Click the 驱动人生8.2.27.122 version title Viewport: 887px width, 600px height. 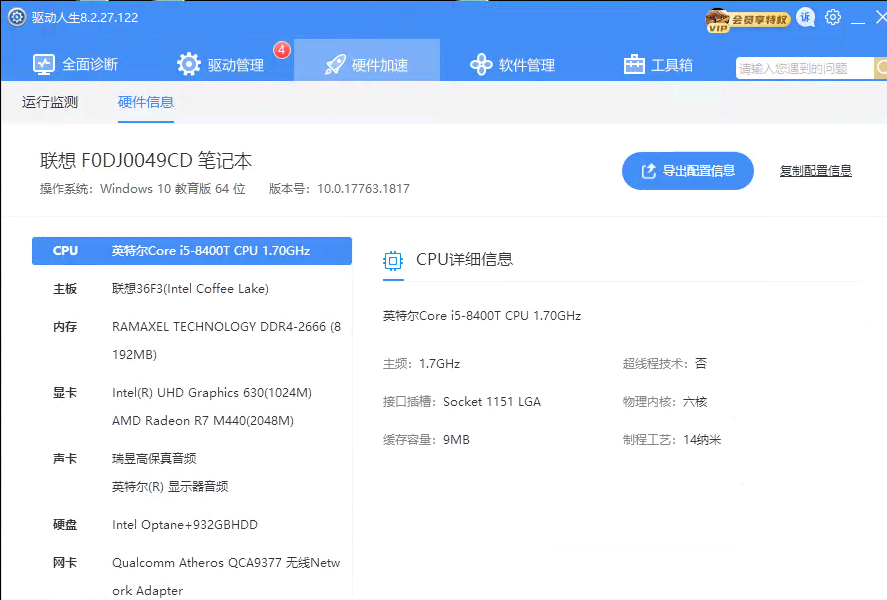point(85,18)
